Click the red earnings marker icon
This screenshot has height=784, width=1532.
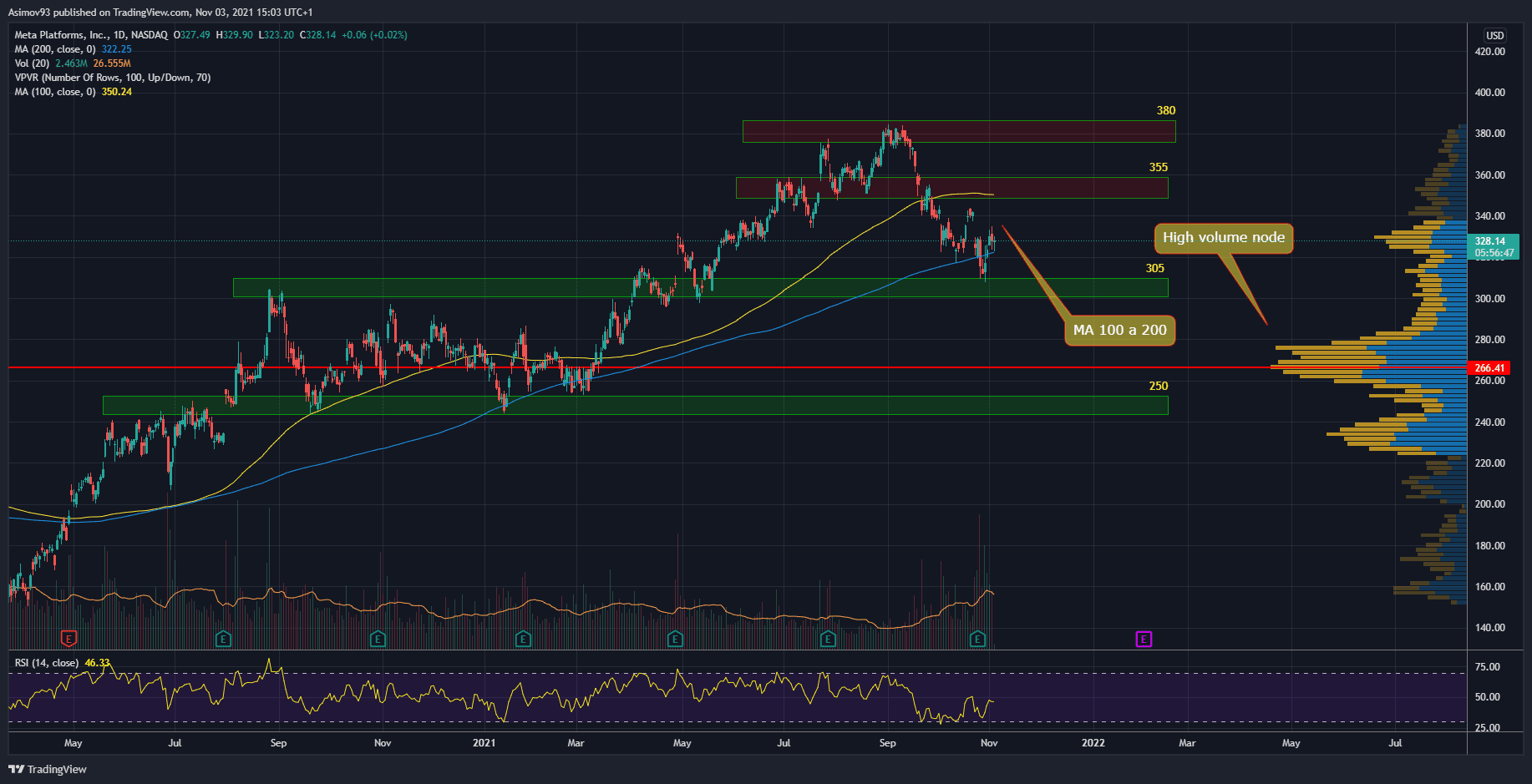point(69,639)
